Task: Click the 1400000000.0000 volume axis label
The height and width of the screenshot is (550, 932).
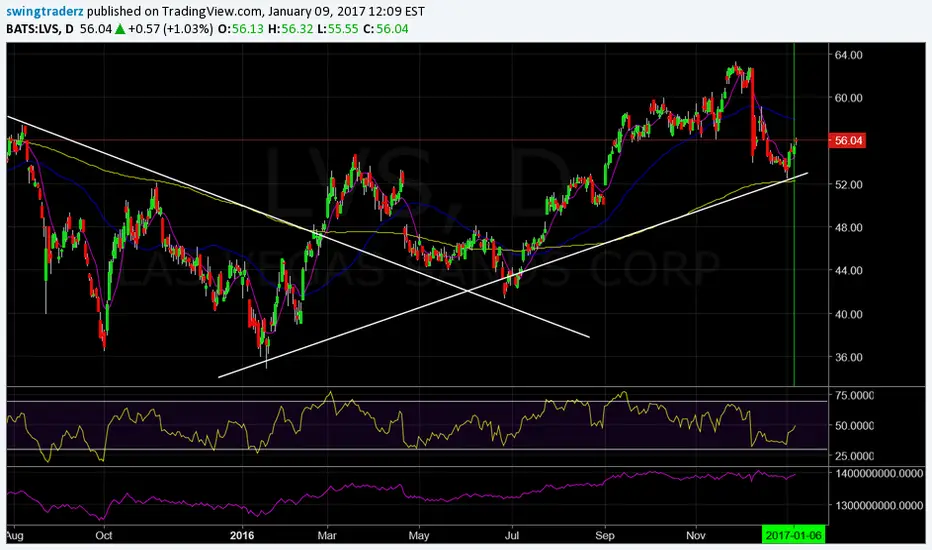Action: [x=879, y=473]
